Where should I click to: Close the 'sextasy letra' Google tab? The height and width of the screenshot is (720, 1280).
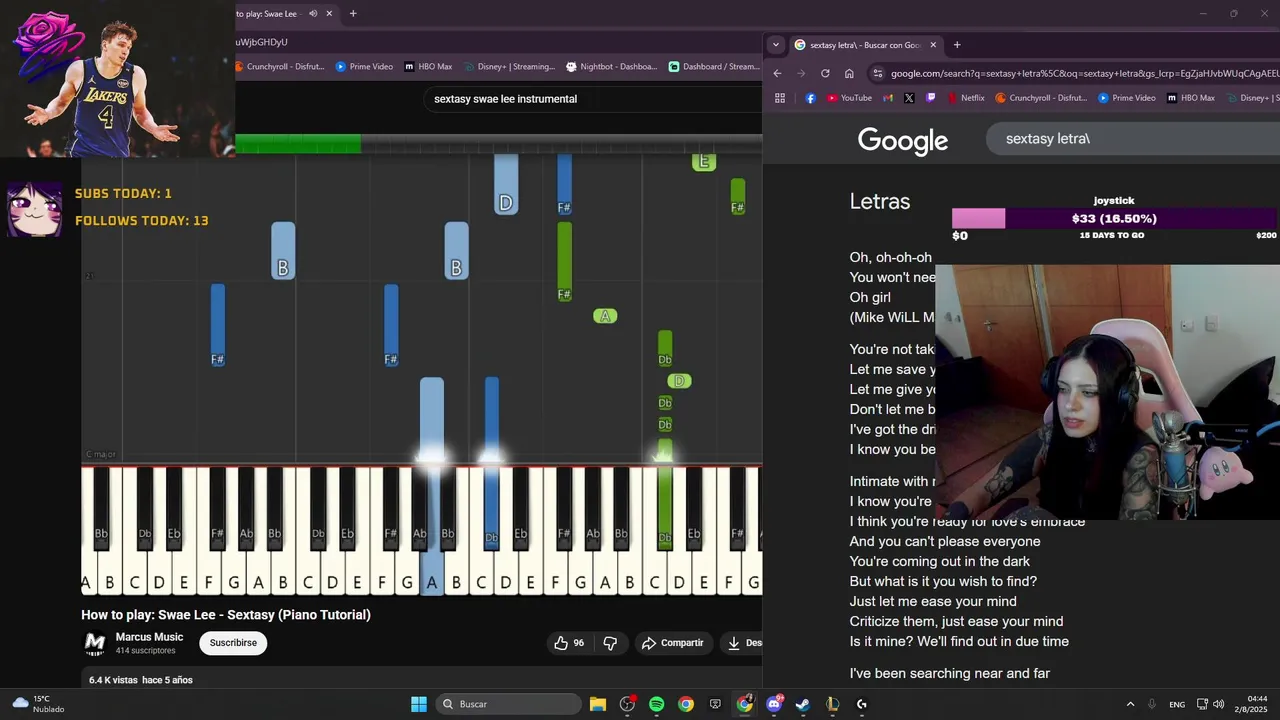point(933,45)
